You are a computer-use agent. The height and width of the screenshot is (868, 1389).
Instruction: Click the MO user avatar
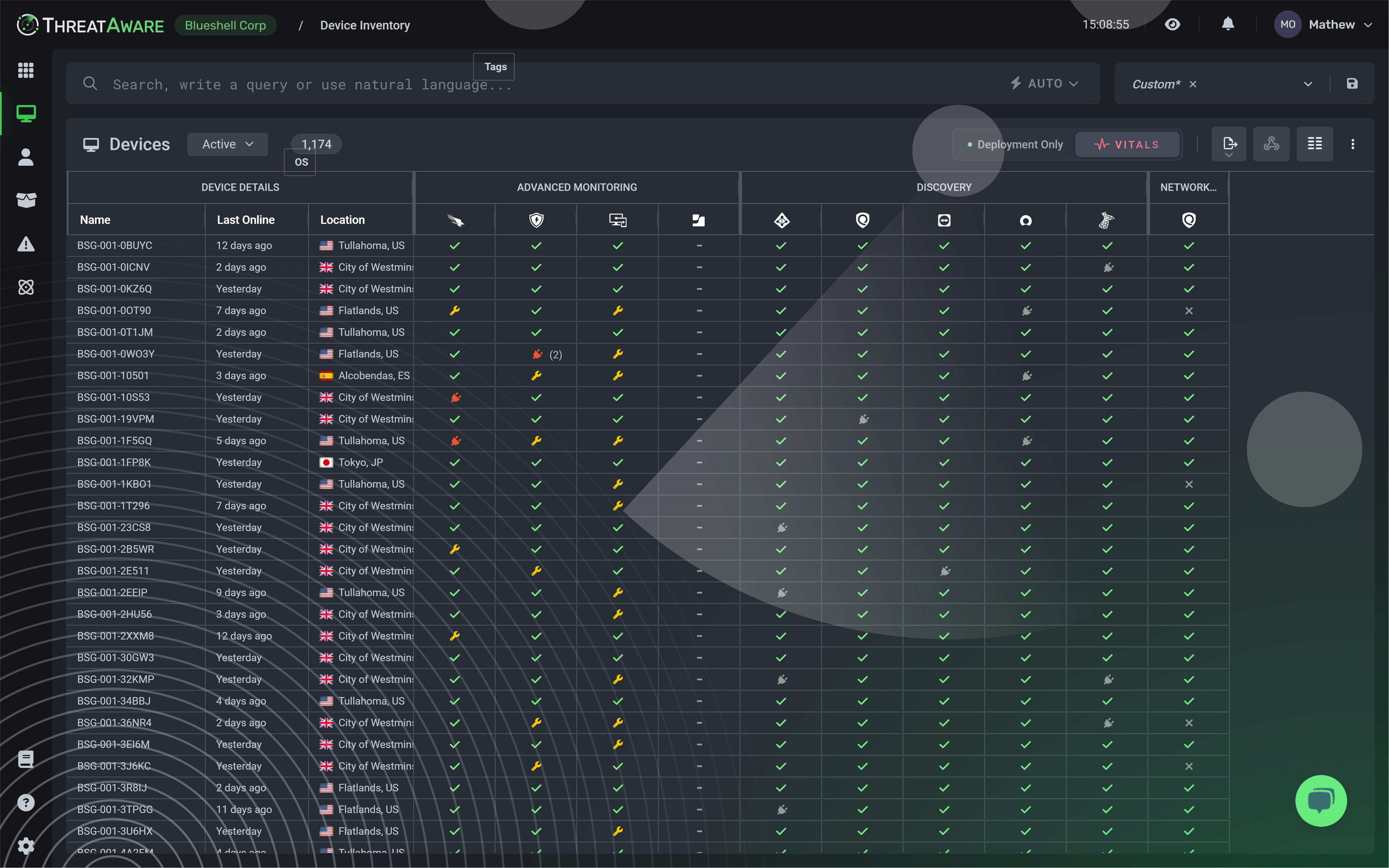click(x=1287, y=25)
